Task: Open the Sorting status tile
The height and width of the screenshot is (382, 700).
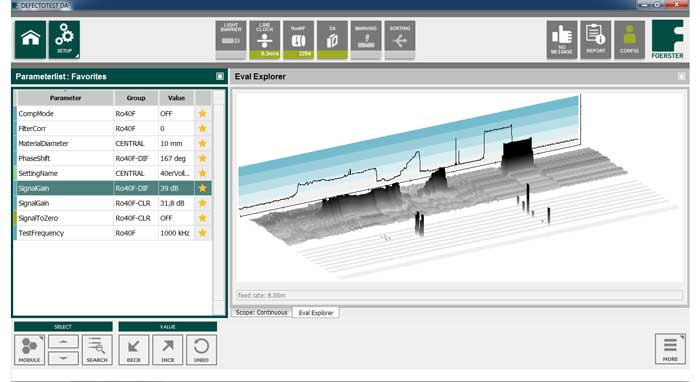Action: 400,40
